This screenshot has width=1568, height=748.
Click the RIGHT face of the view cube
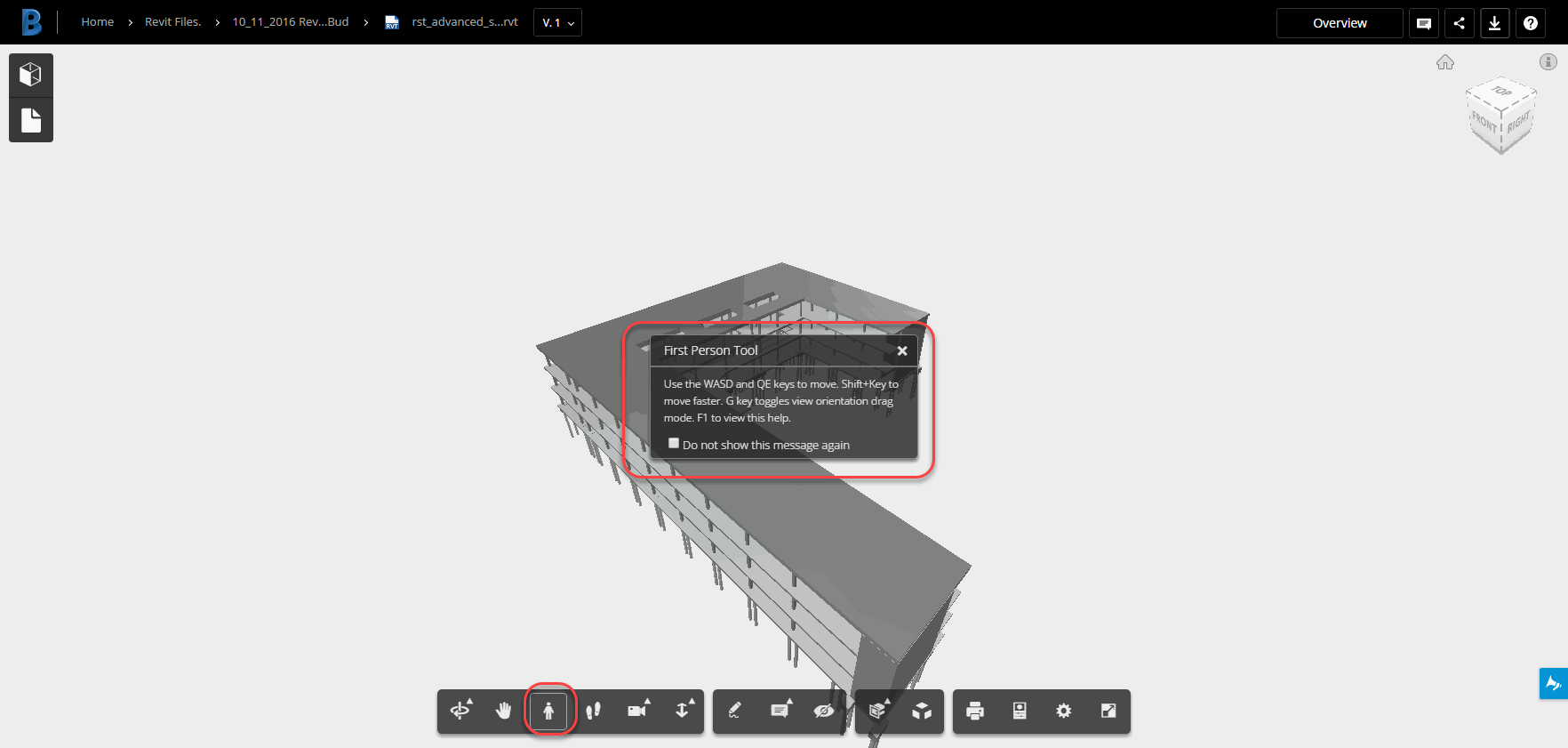tap(1518, 123)
